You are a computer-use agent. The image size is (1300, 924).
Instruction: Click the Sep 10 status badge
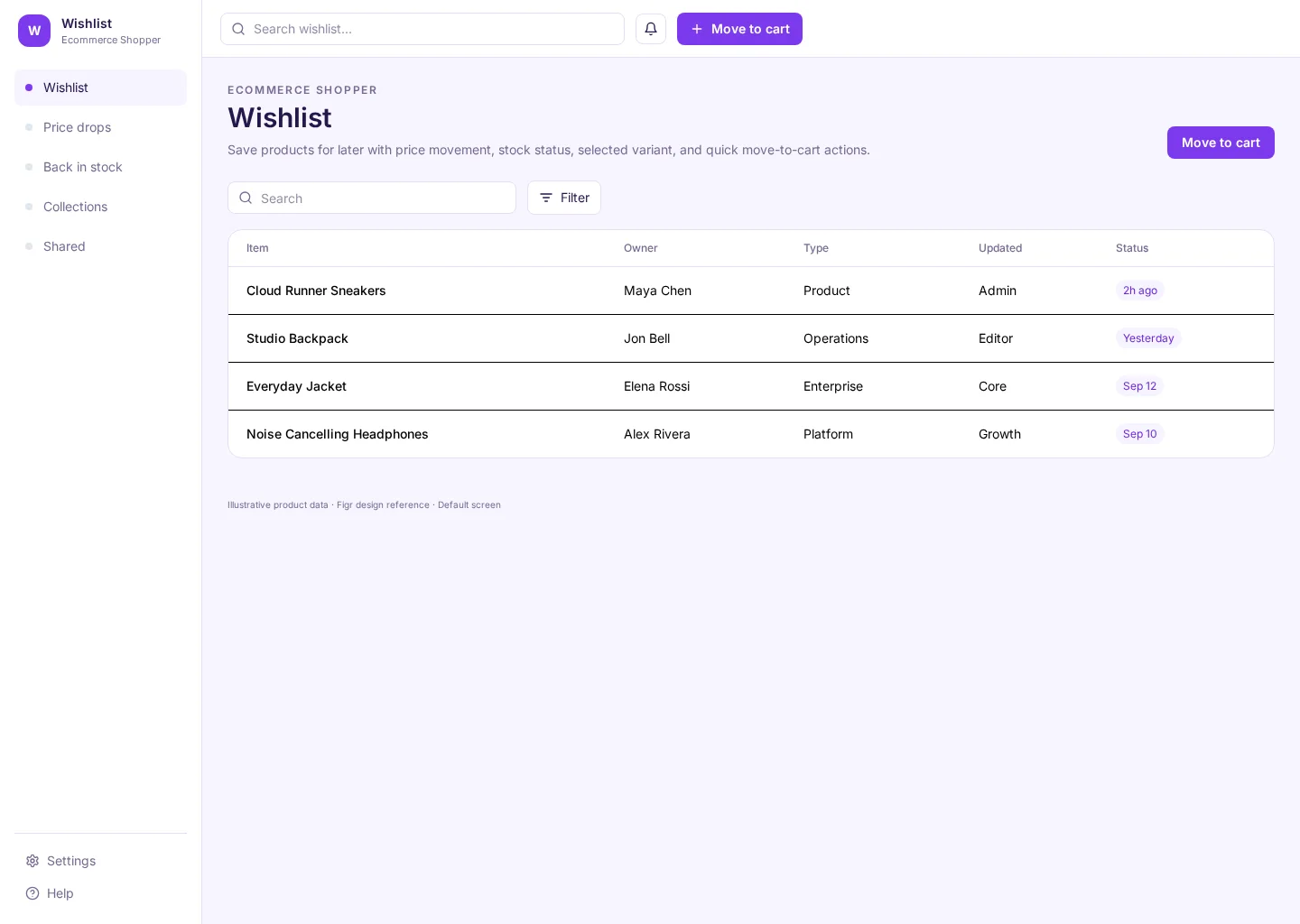tap(1140, 434)
